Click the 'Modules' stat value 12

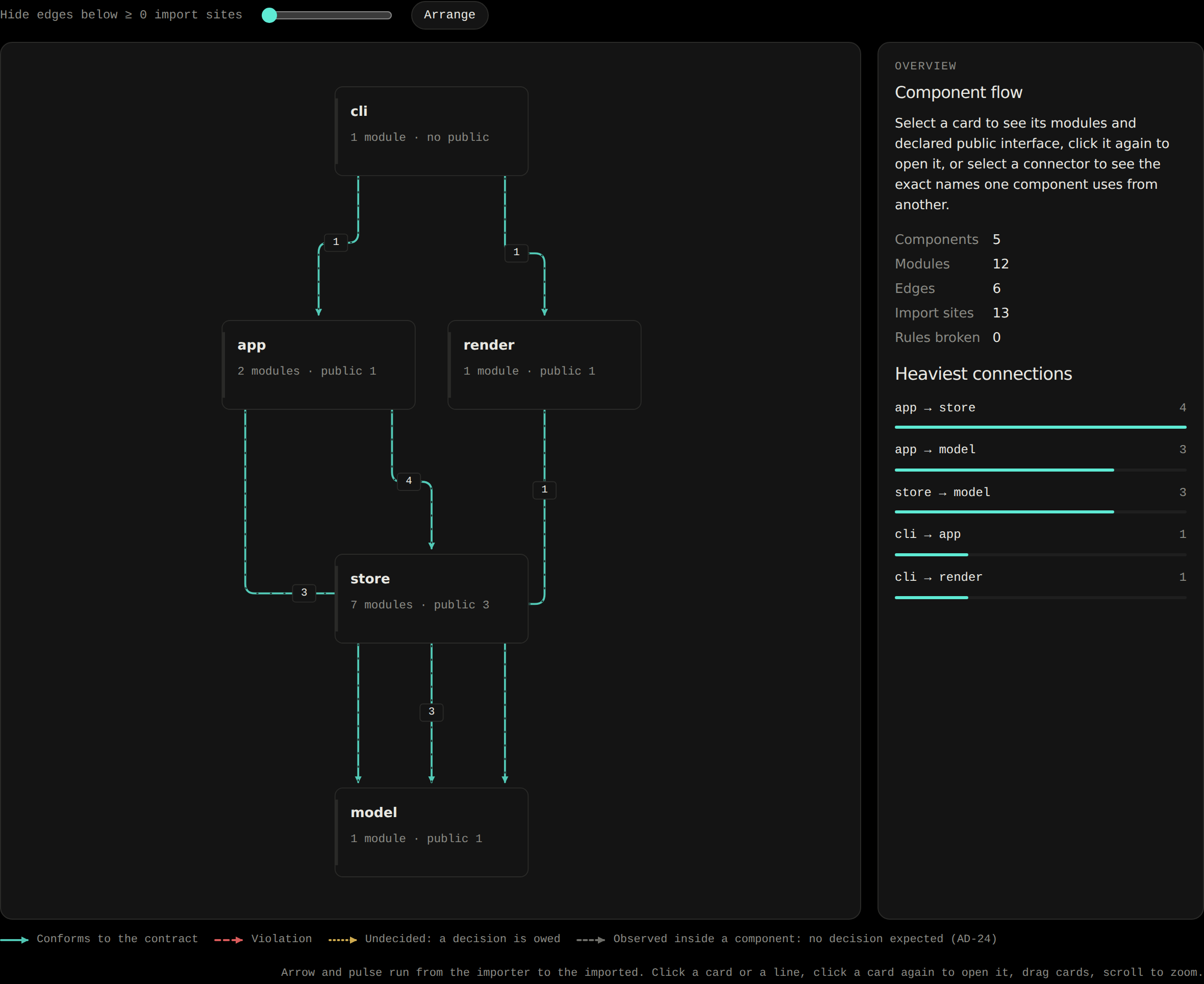coord(1000,263)
